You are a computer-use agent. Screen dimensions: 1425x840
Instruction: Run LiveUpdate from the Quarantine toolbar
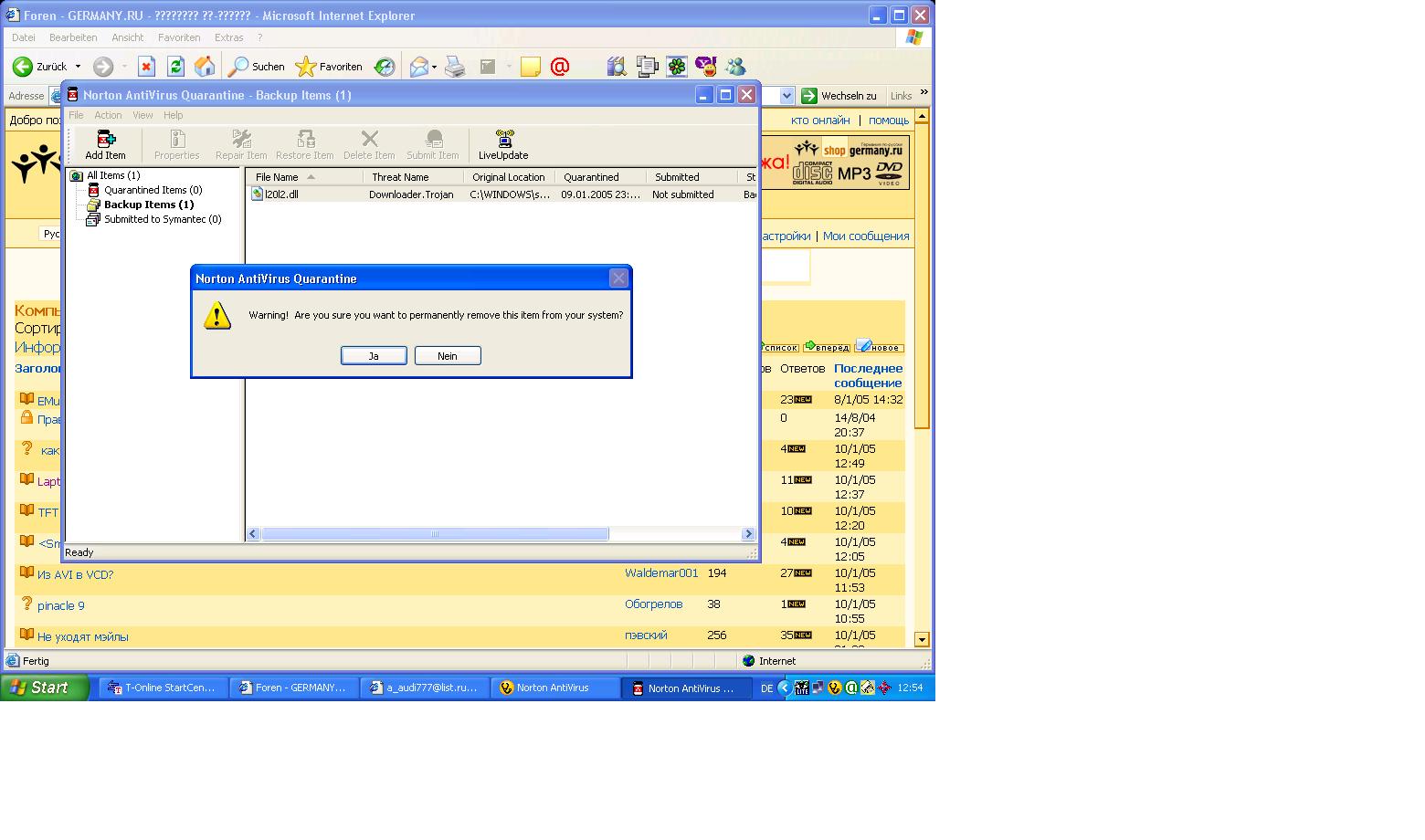(x=503, y=144)
